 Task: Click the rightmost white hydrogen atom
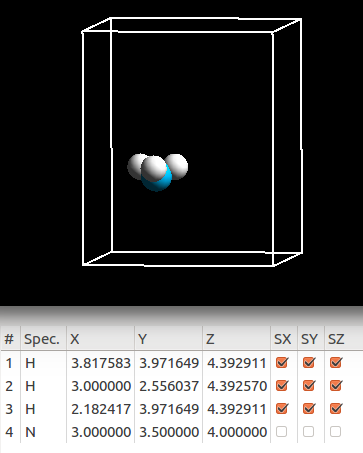click(x=178, y=166)
